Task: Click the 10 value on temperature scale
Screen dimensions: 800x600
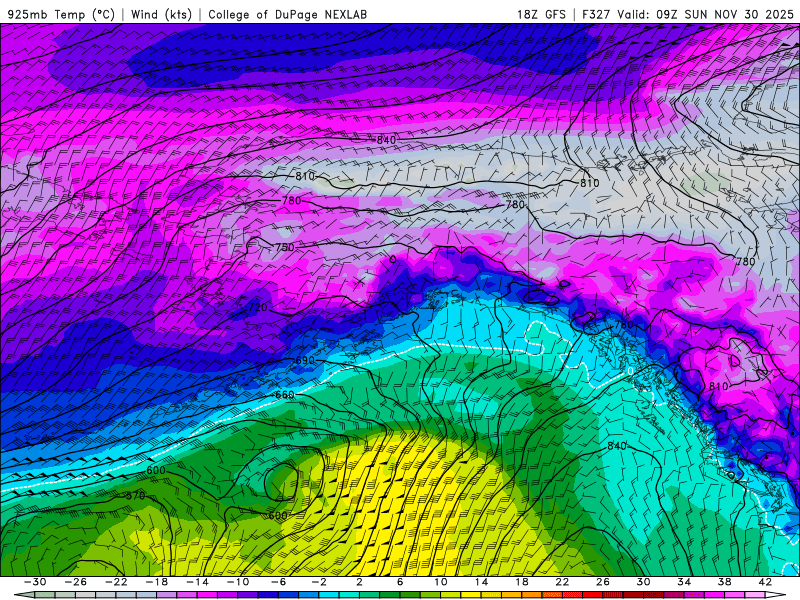Action: pyautogui.click(x=440, y=582)
